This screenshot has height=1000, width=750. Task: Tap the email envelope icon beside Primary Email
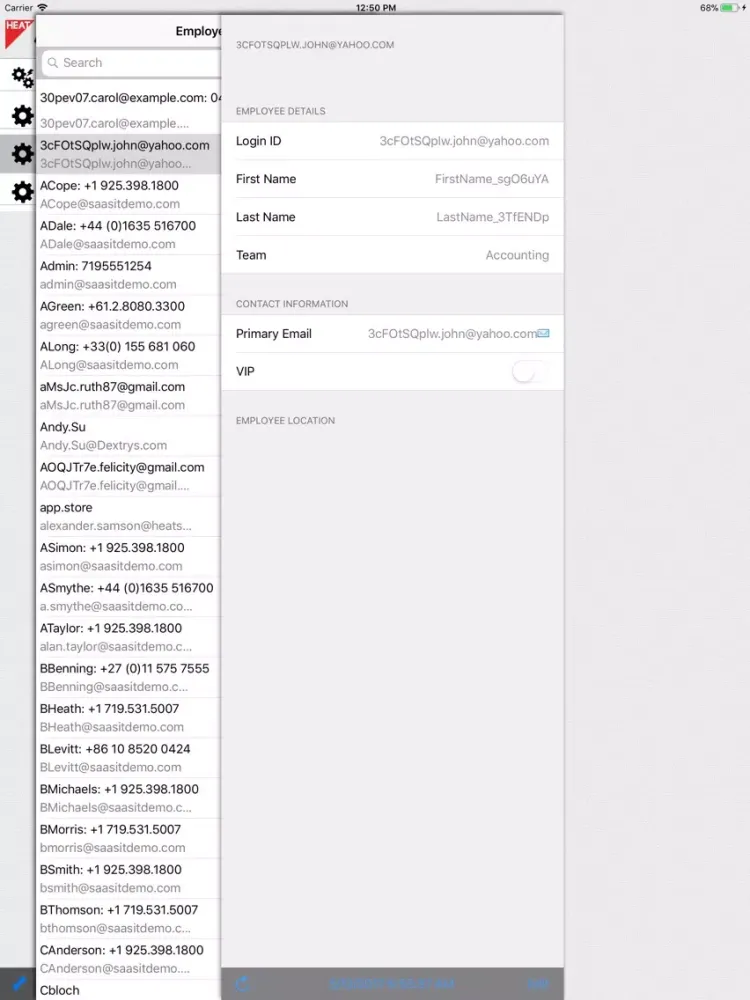point(543,333)
